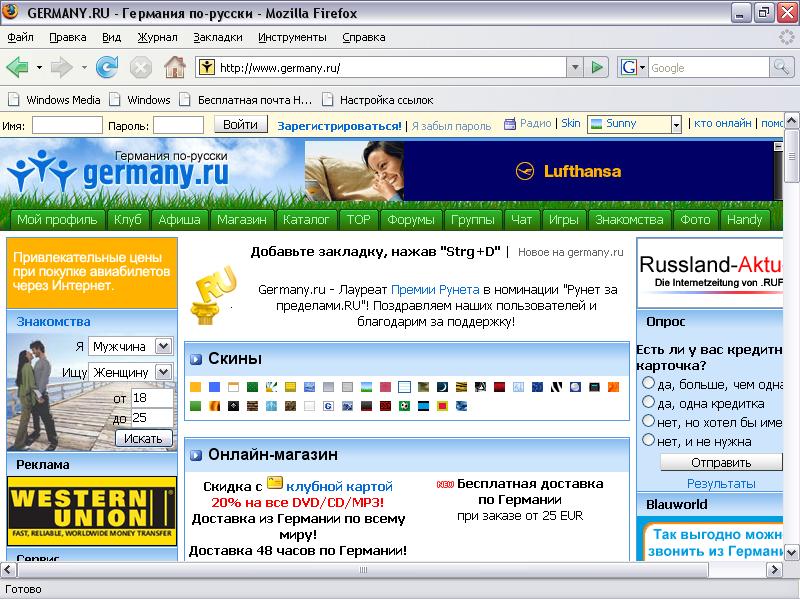Open the Журнал menu
Viewport: 800px width, 600px height.
157,37
